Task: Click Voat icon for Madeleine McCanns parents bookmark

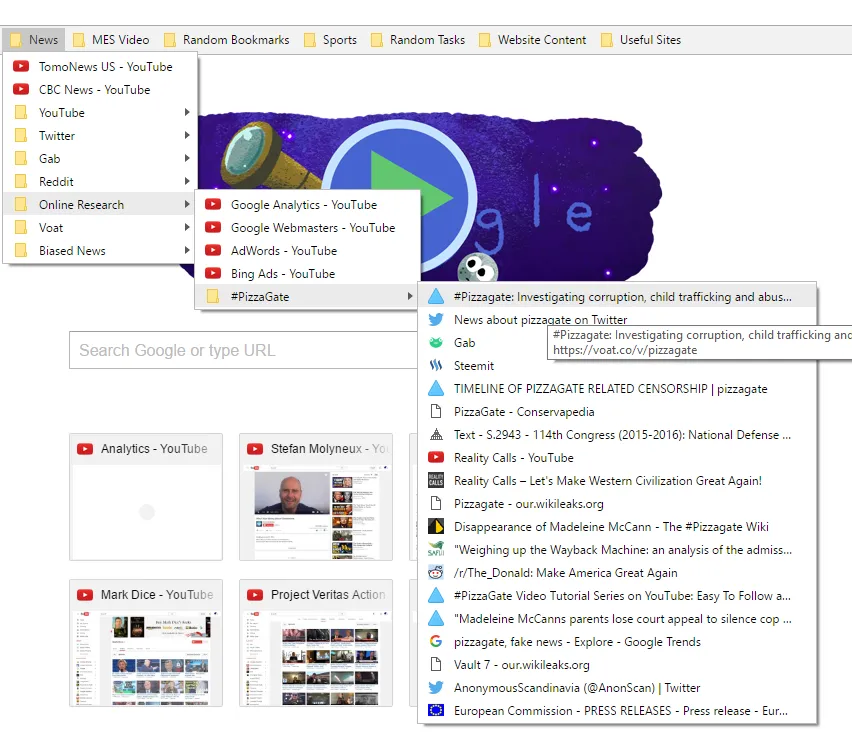Action: [436, 618]
